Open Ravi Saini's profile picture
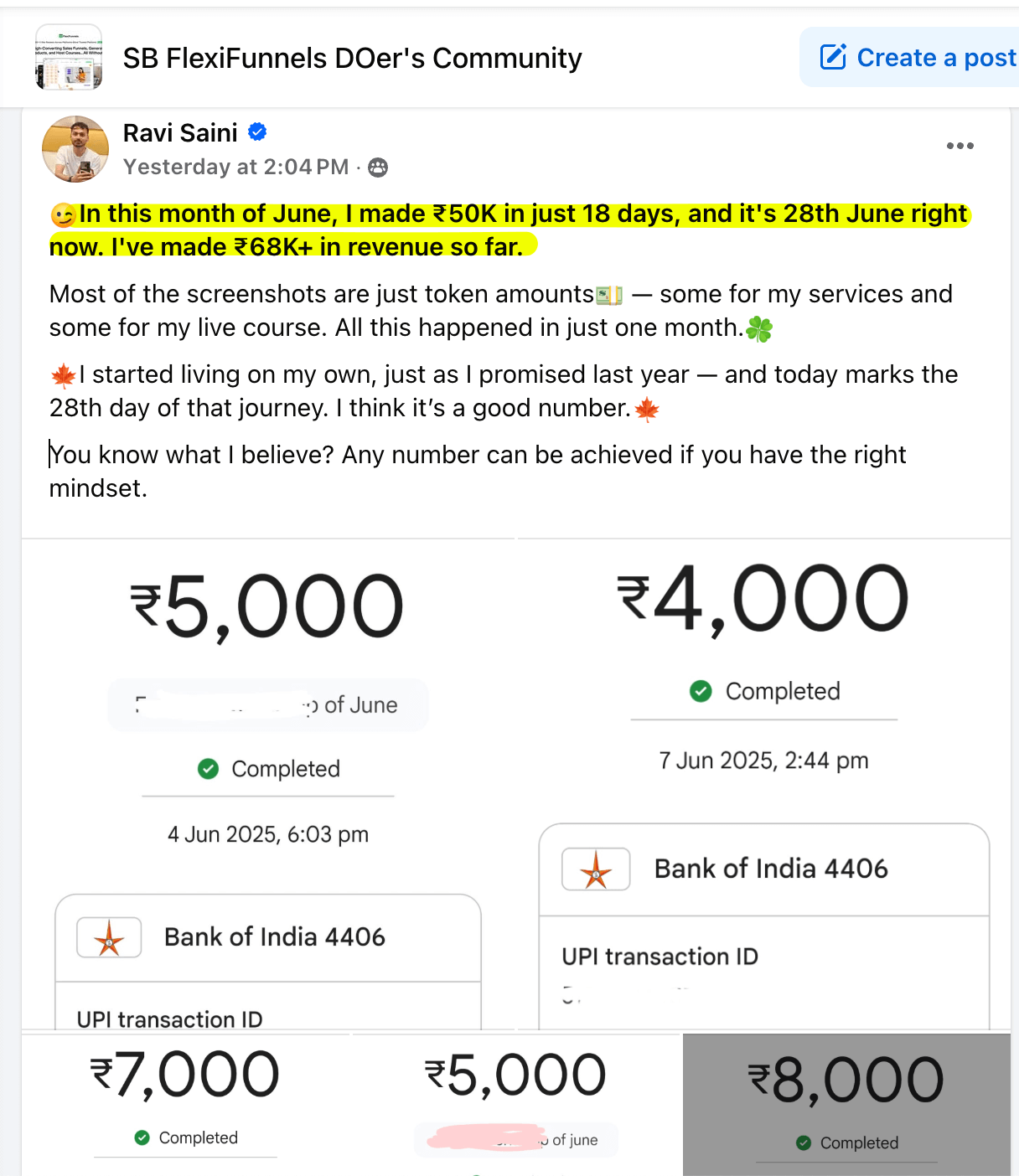Image resolution: width=1019 pixels, height=1176 pixels. coord(75,149)
